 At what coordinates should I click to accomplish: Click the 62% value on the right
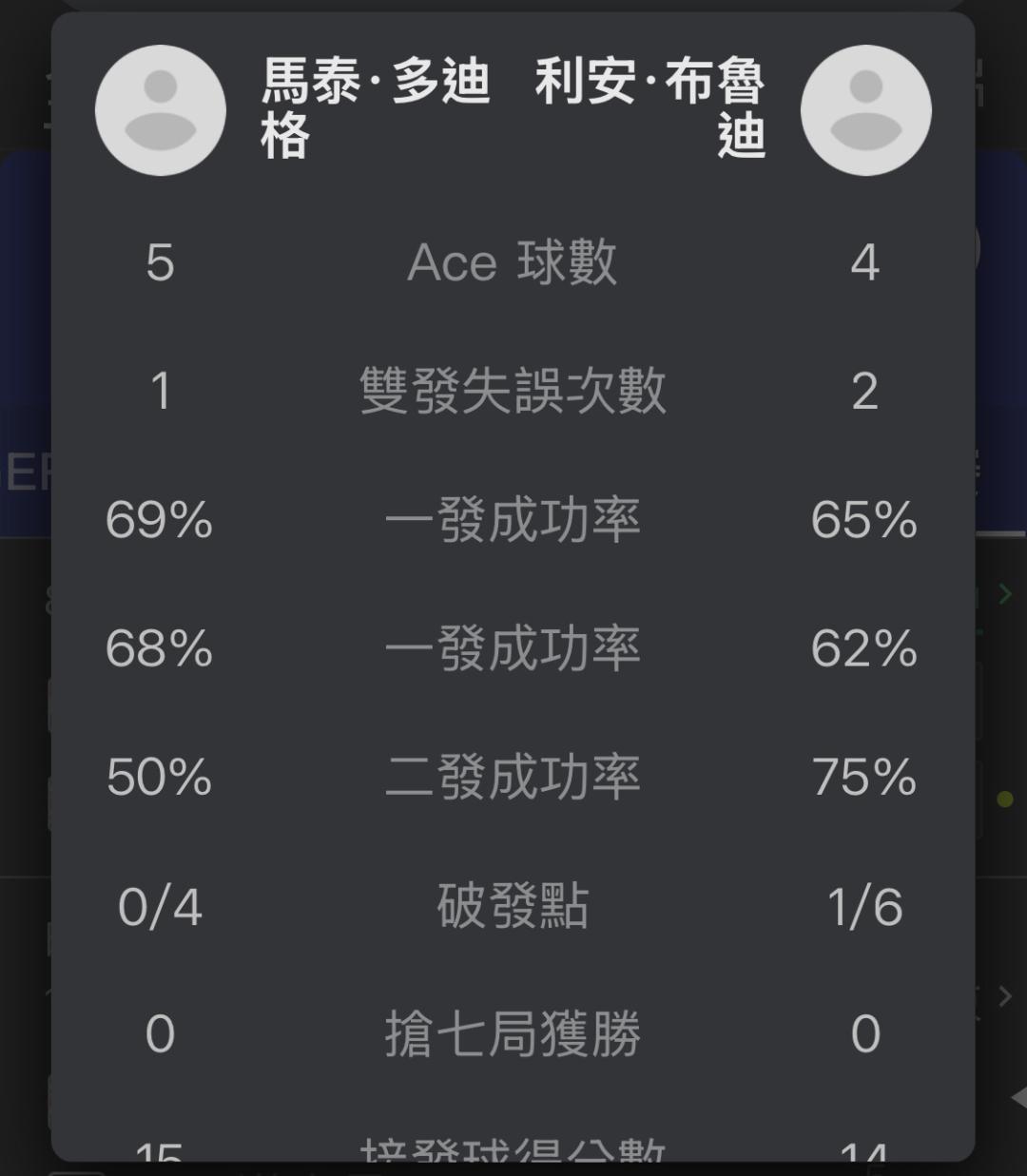click(864, 648)
